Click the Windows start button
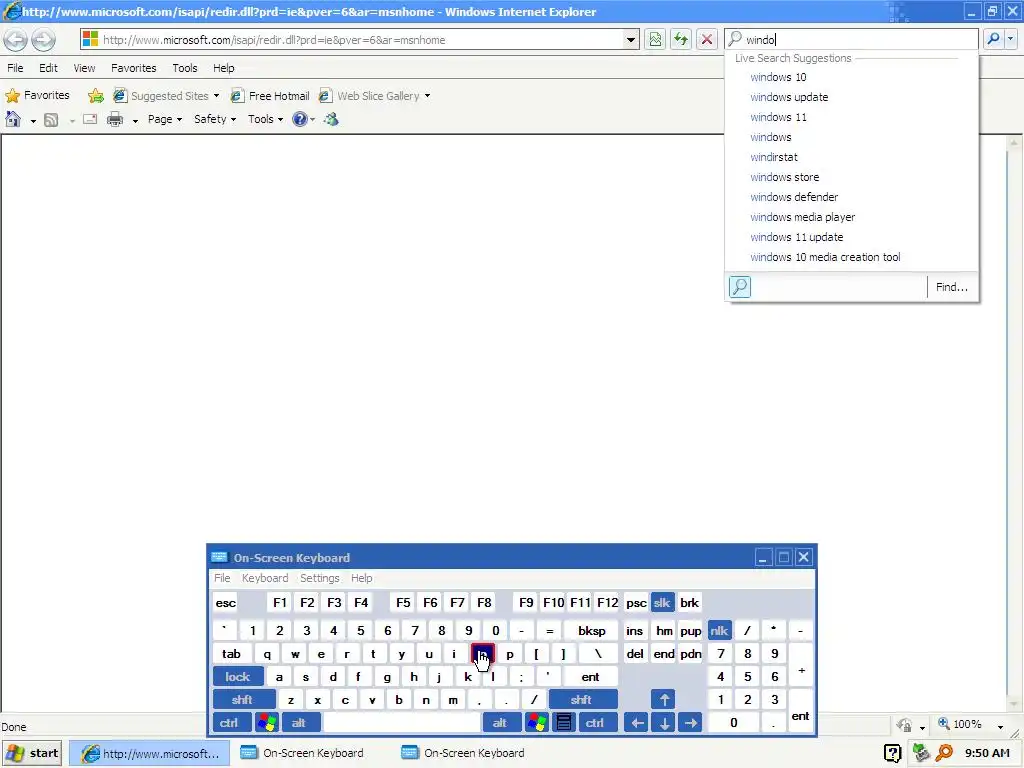 (x=33, y=754)
